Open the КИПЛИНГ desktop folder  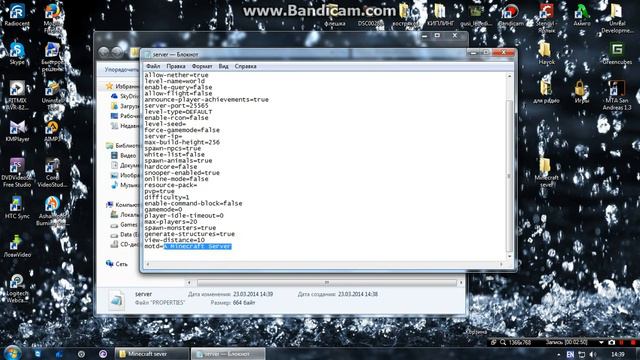(440, 16)
